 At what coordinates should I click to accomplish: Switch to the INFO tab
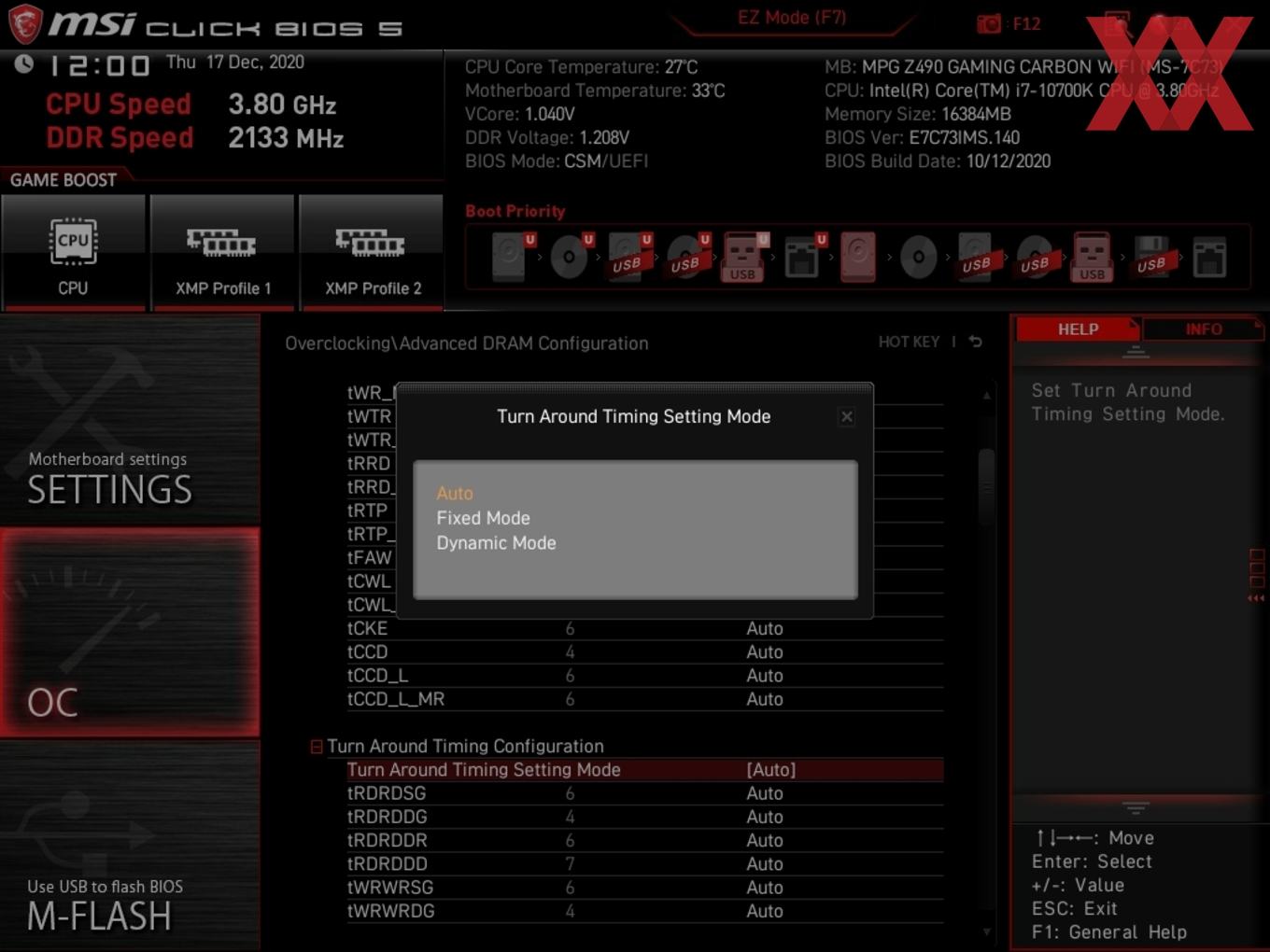pos(1204,329)
